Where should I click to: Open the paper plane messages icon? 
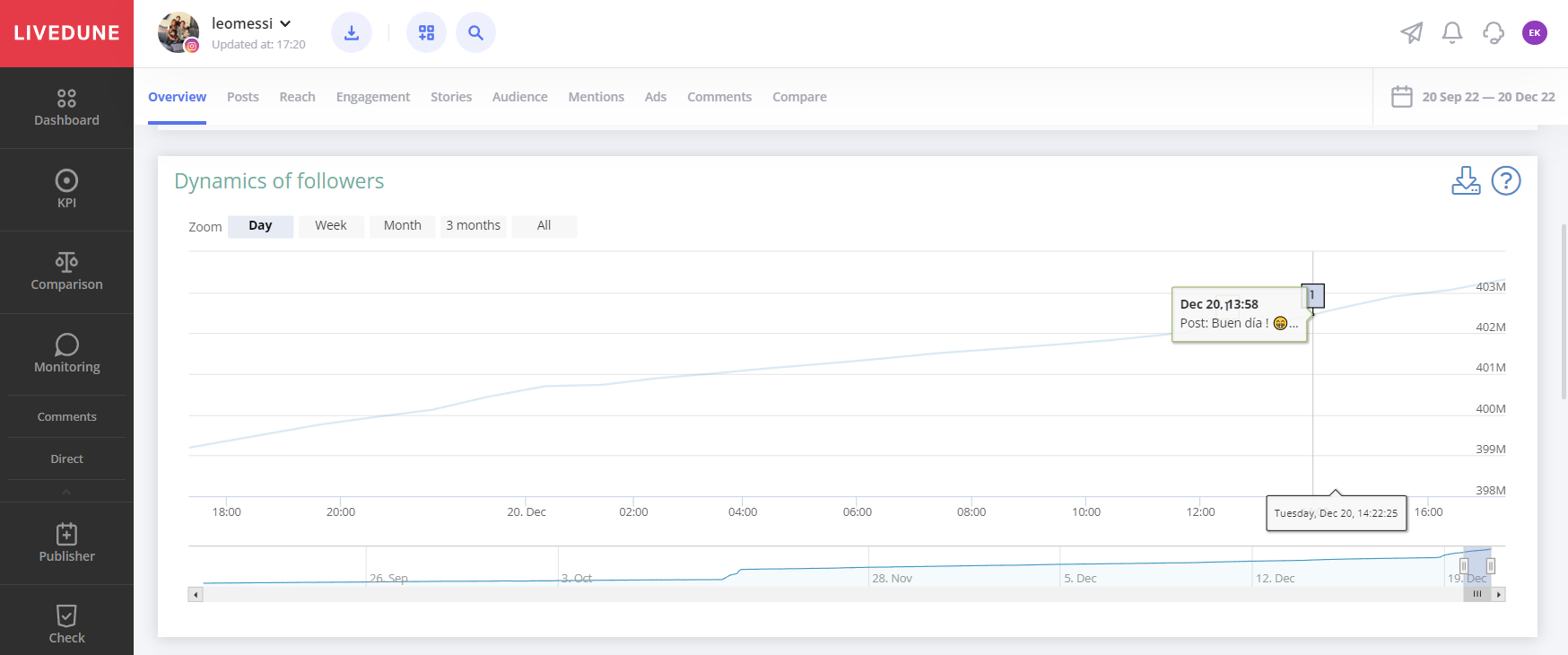(x=1411, y=33)
